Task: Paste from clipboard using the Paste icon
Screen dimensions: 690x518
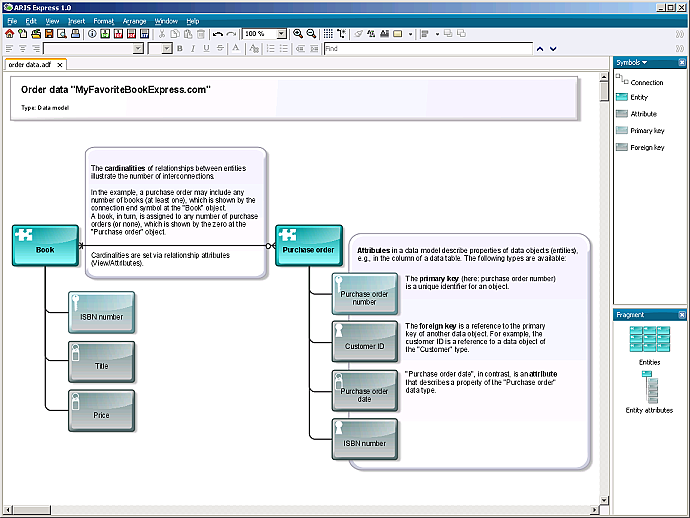Action: pyautogui.click(x=188, y=34)
